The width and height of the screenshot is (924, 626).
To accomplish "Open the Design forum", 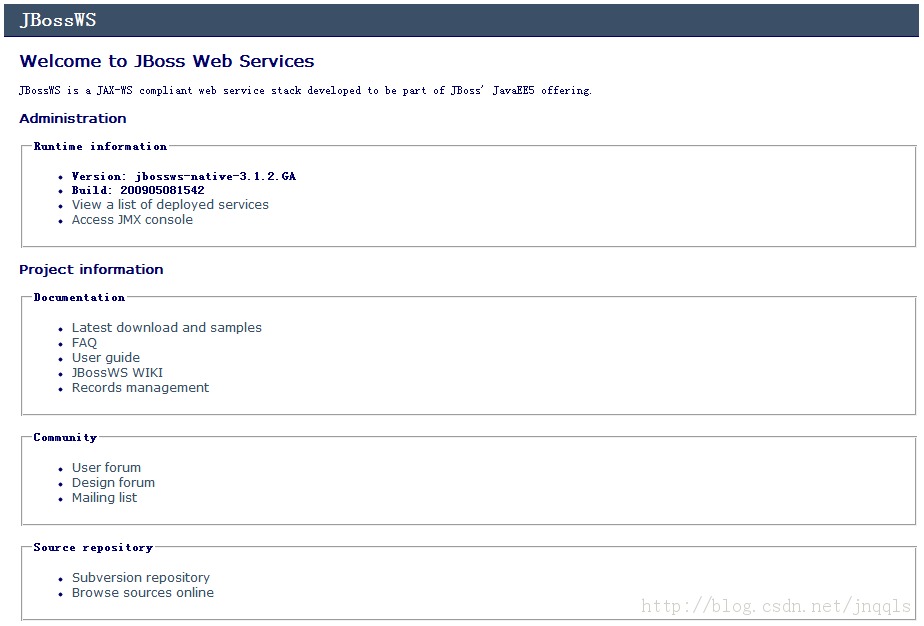I will [x=113, y=482].
